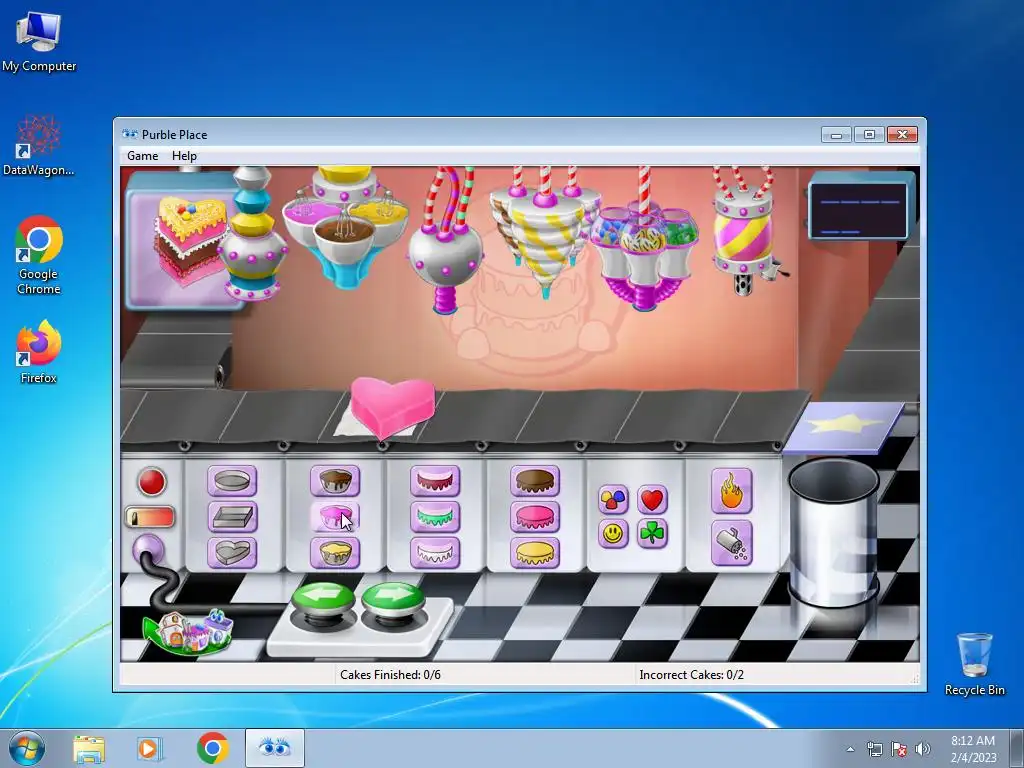1024x768 pixels.
Task: Apply the white filling layer button
Action: click(x=435, y=552)
